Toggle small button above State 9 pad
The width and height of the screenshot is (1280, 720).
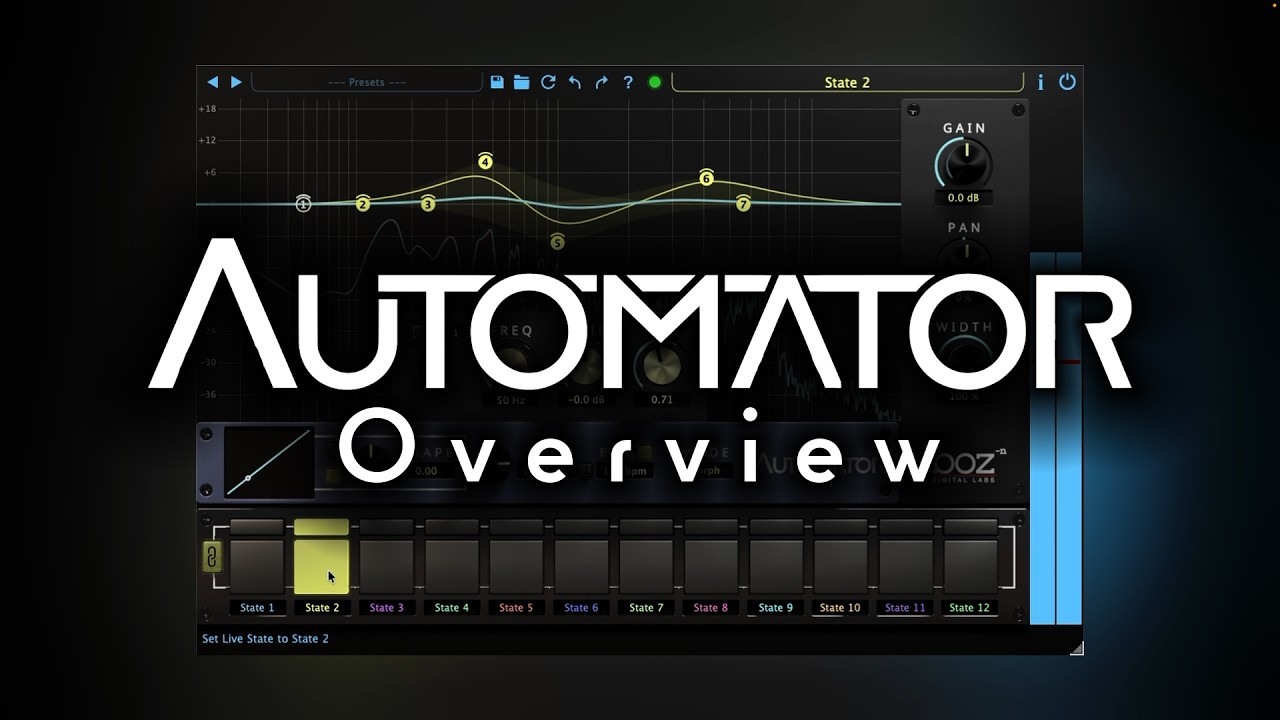[776, 527]
